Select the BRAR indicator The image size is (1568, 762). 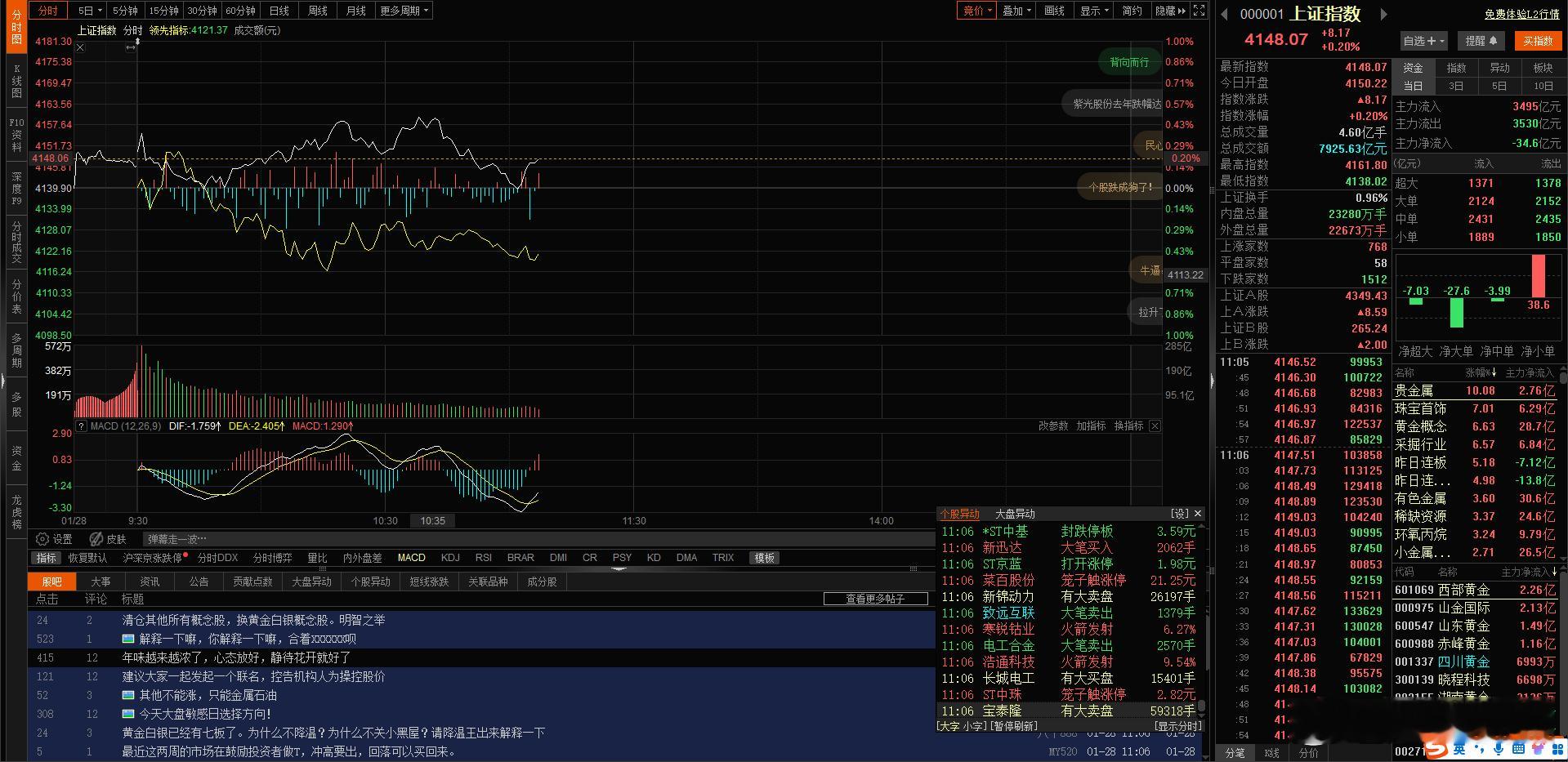coord(520,558)
